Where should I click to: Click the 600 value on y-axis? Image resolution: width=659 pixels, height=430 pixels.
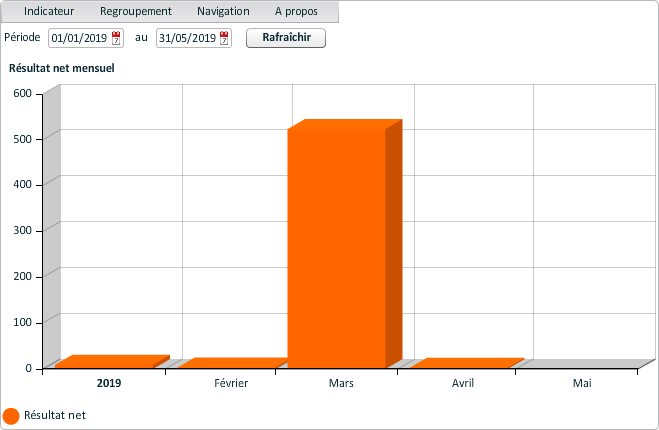(x=22, y=93)
